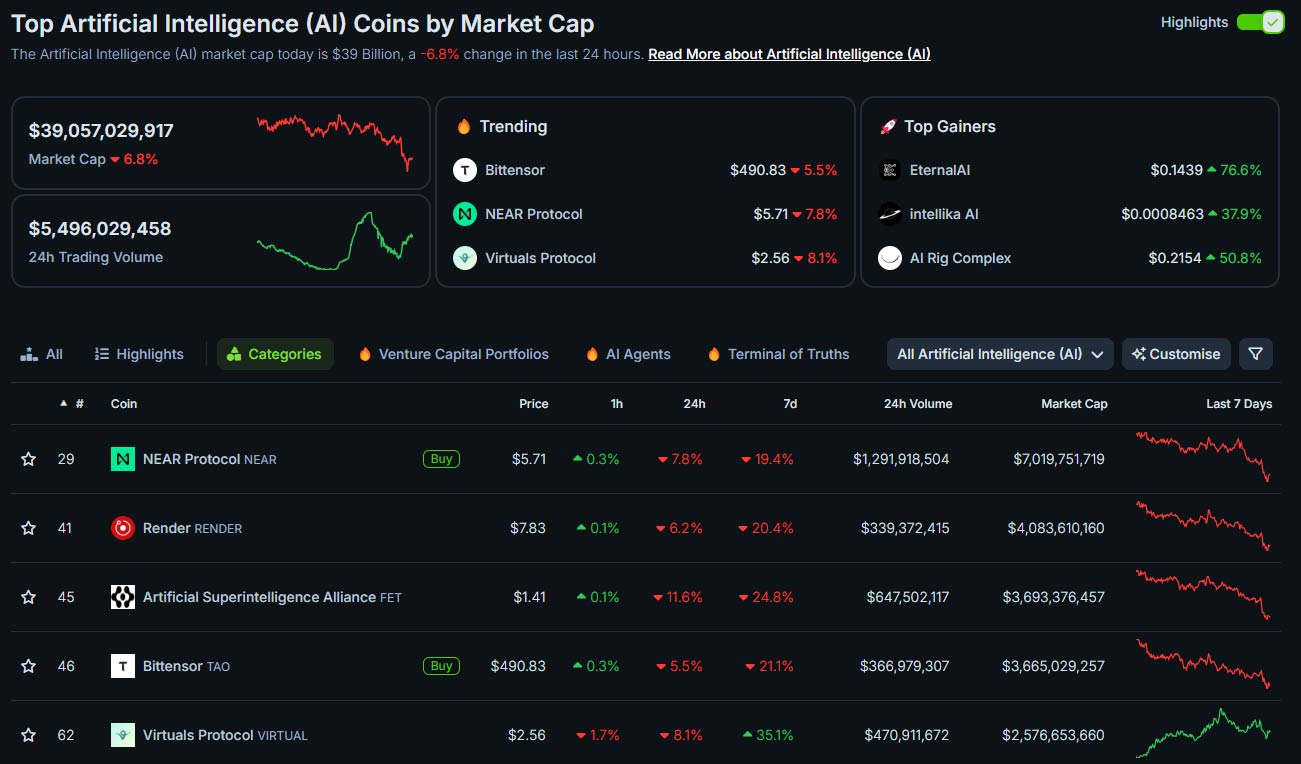Star Render as a favorite
The image size is (1301, 764).
click(x=28, y=528)
